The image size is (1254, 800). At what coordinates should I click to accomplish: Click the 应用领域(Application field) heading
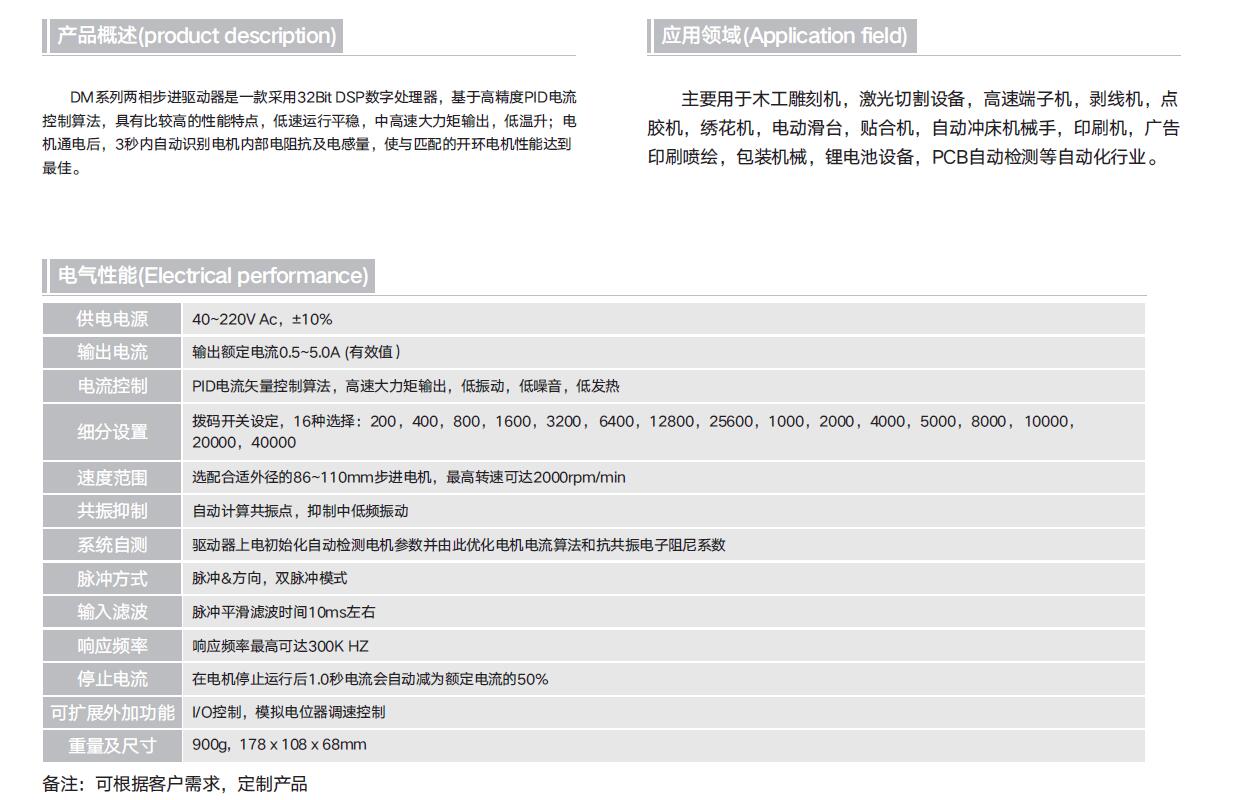tap(784, 36)
